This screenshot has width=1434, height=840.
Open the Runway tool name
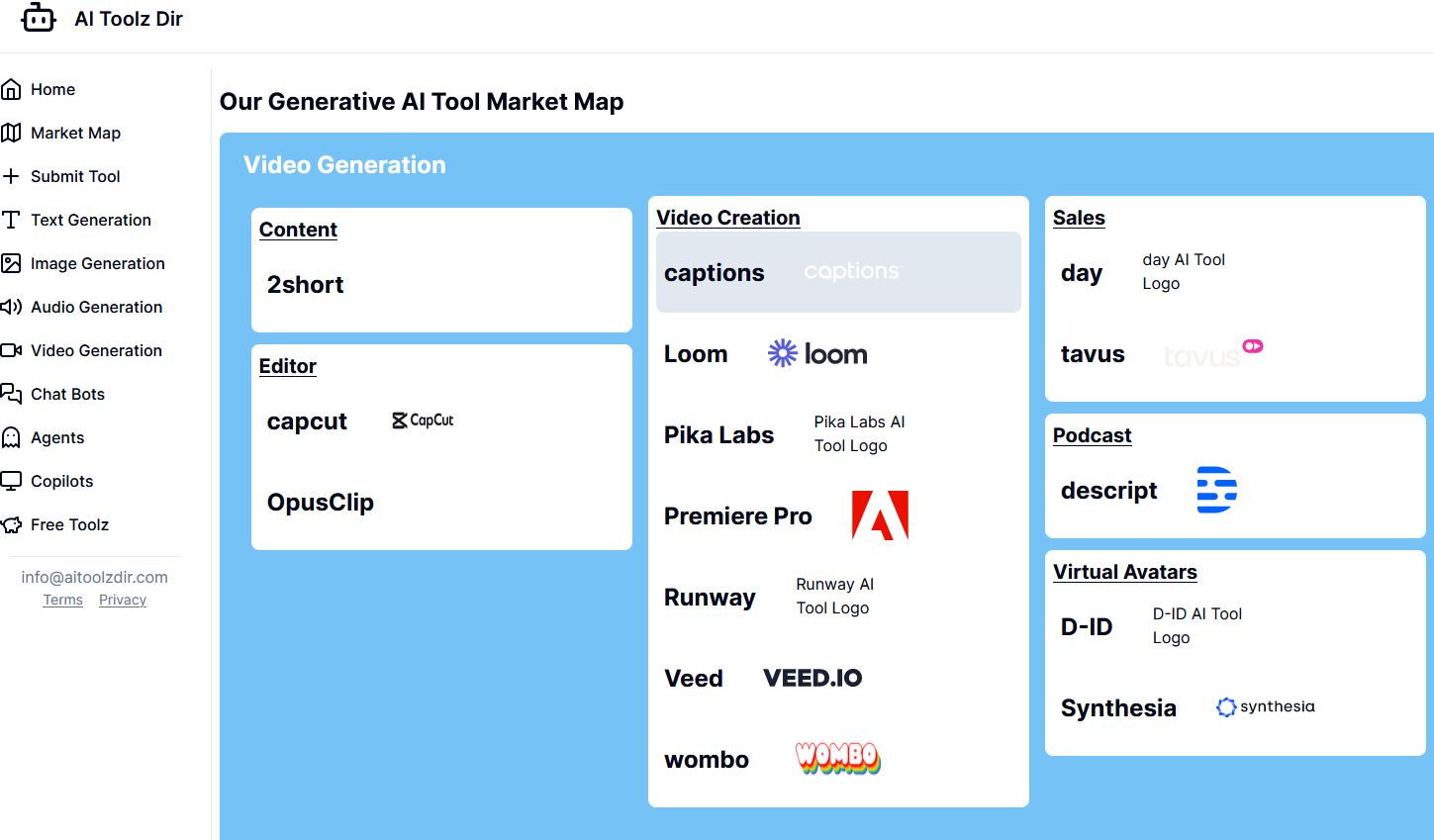(711, 597)
